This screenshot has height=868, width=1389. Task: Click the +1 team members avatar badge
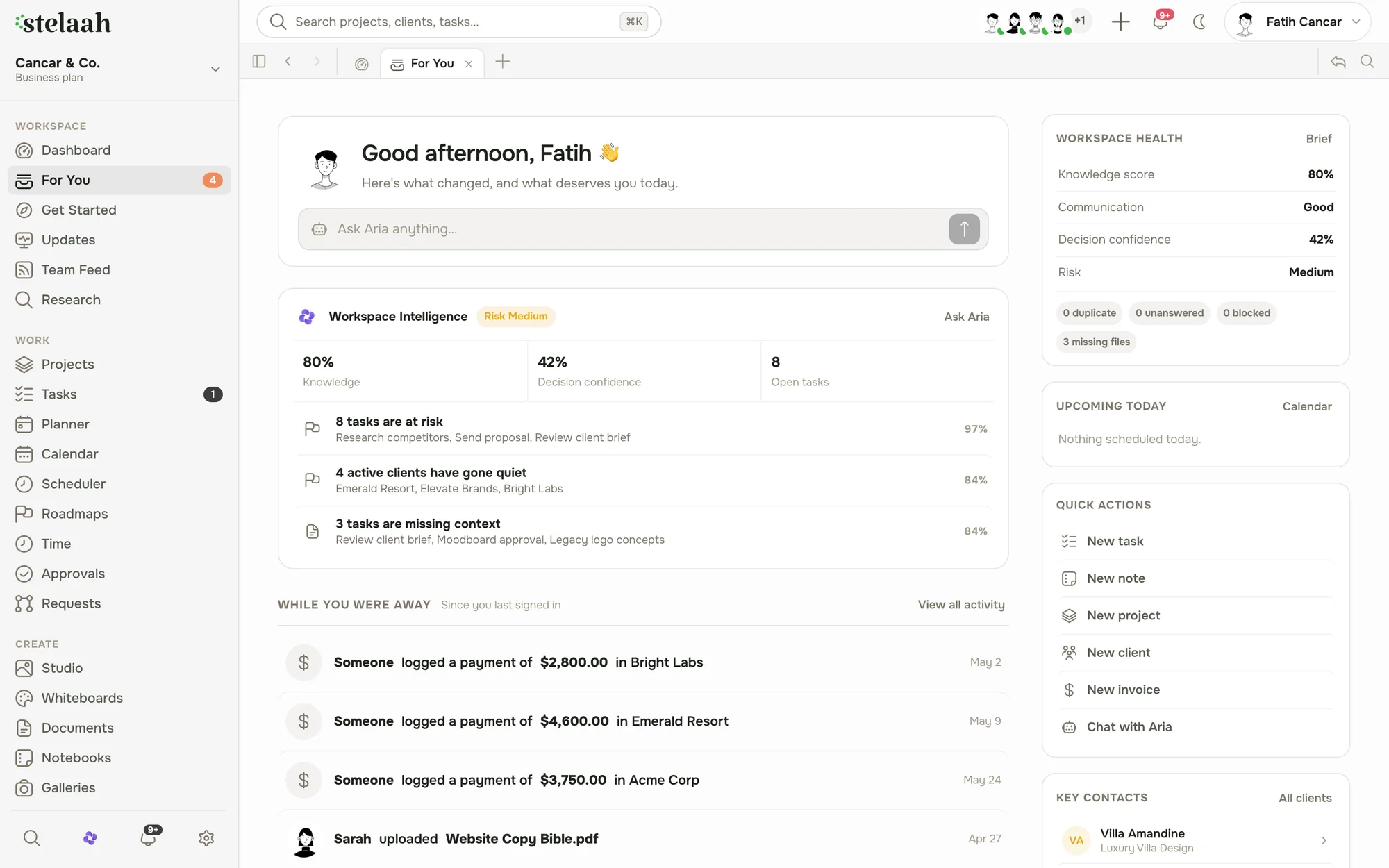point(1080,21)
